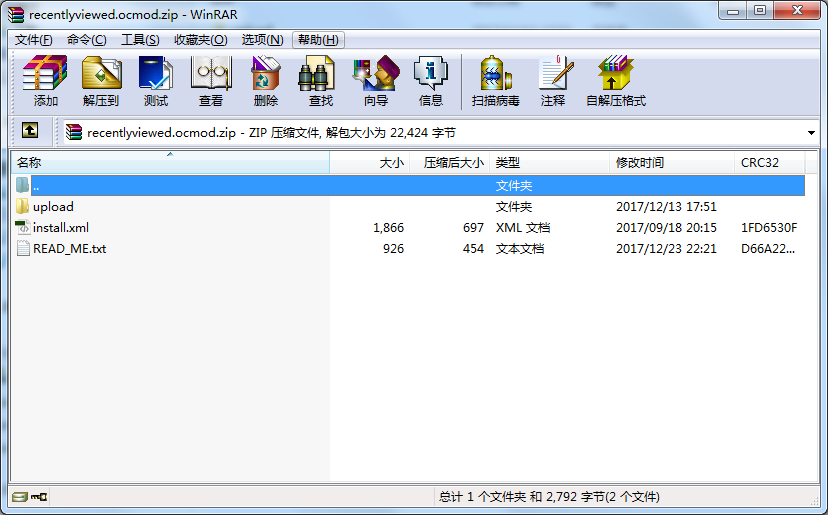Click the window resize grip corner
The image size is (828, 515).
[x=814, y=499]
